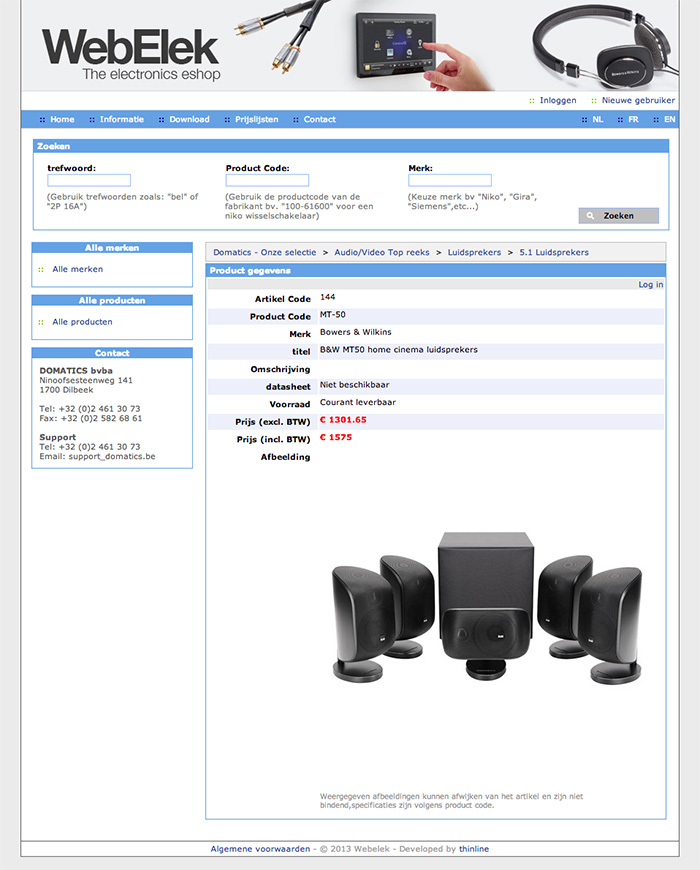Focus the trefwoord search field
The image size is (700, 870).
point(89,180)
